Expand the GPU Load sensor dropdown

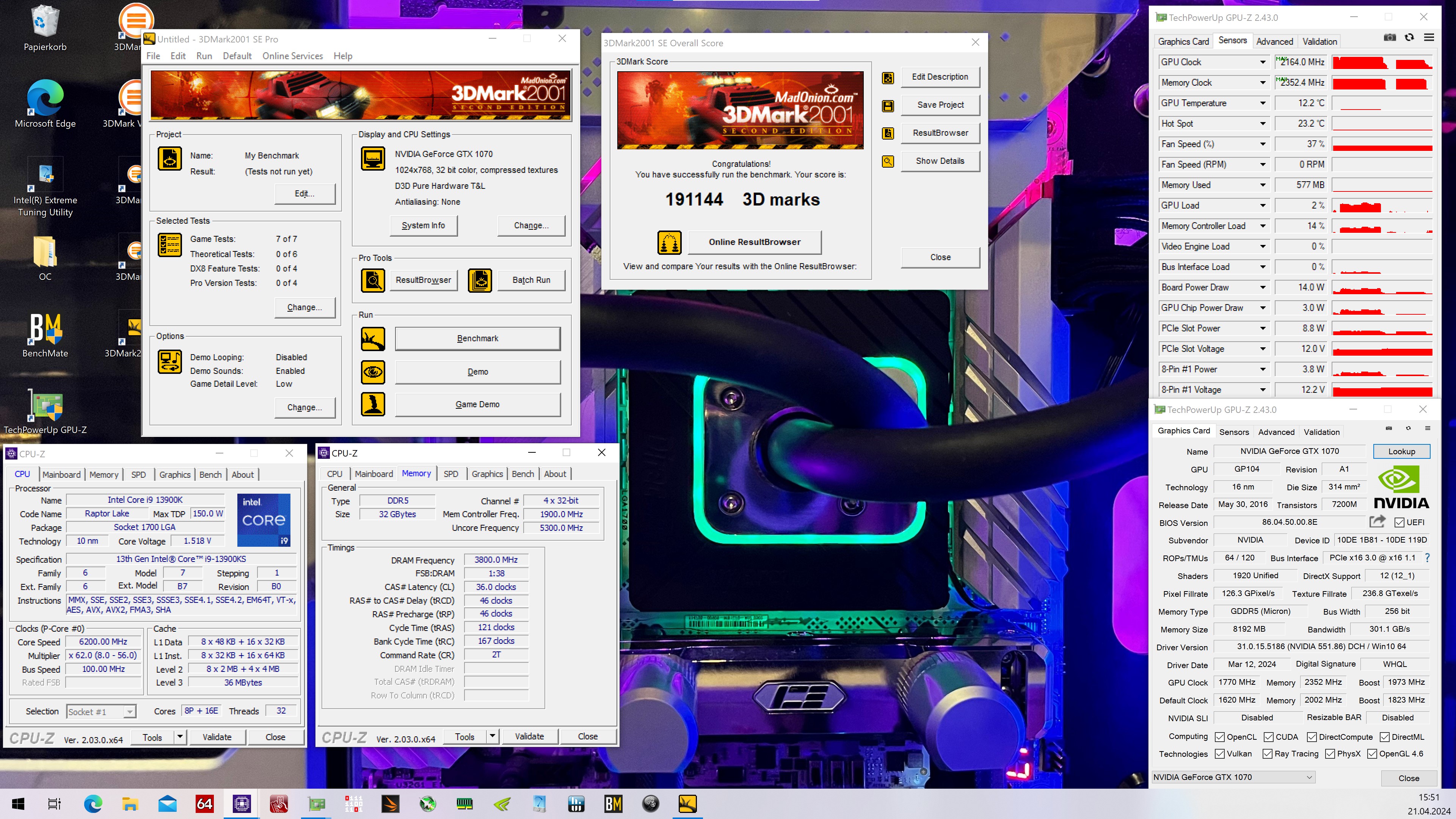pyautogui.click(x=1263, y=206)
